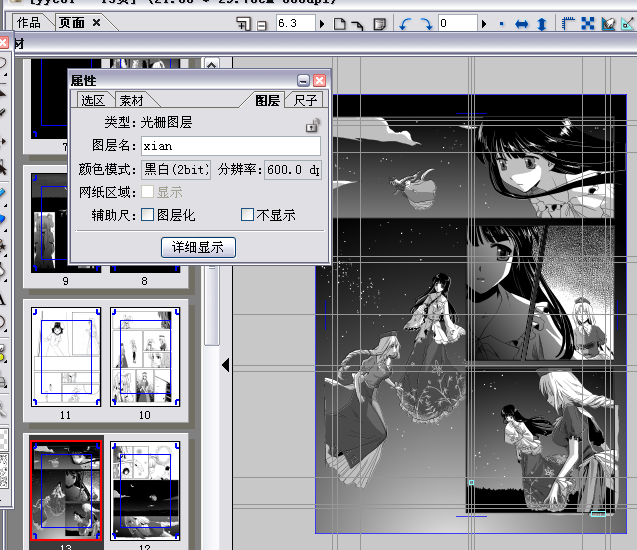Open the 作品 tab at top left
637x550 pixels.
[28, 22]
